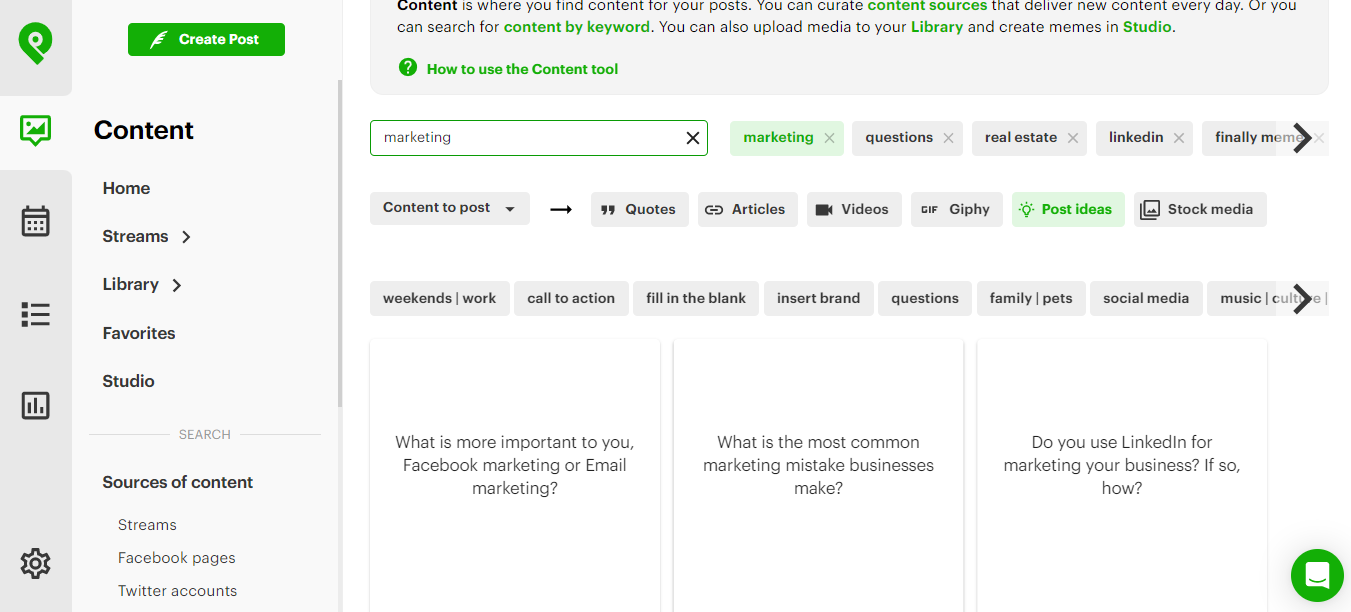Open the queue list view
1351x612 pixels.
pyautogui.click(x=36, y=314)
